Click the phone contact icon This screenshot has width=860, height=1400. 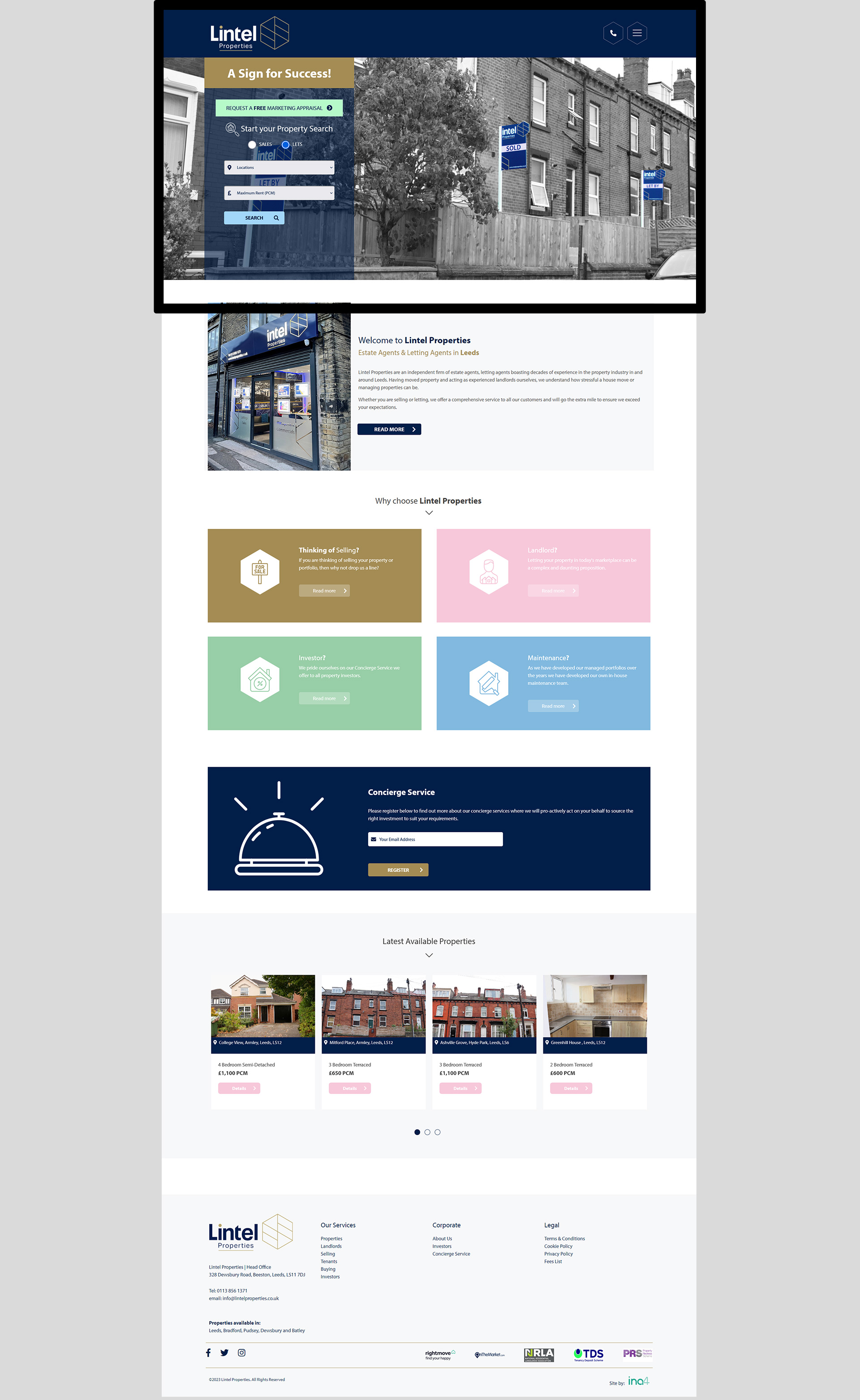pyautogui.click(x=612, y=33)
